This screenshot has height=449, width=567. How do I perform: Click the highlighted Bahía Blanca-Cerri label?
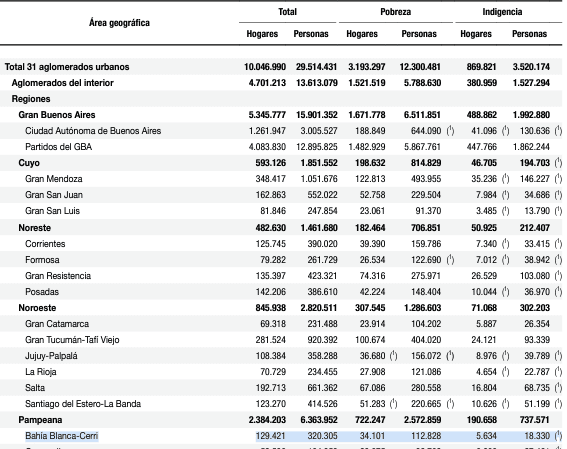point(61,436)
